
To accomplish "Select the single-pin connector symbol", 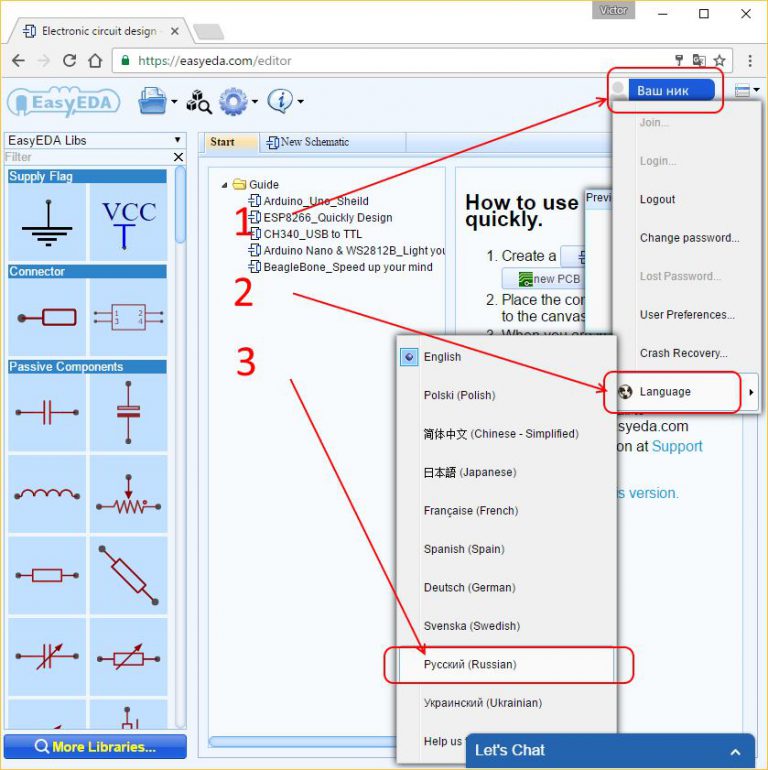I will click(47, 317).
